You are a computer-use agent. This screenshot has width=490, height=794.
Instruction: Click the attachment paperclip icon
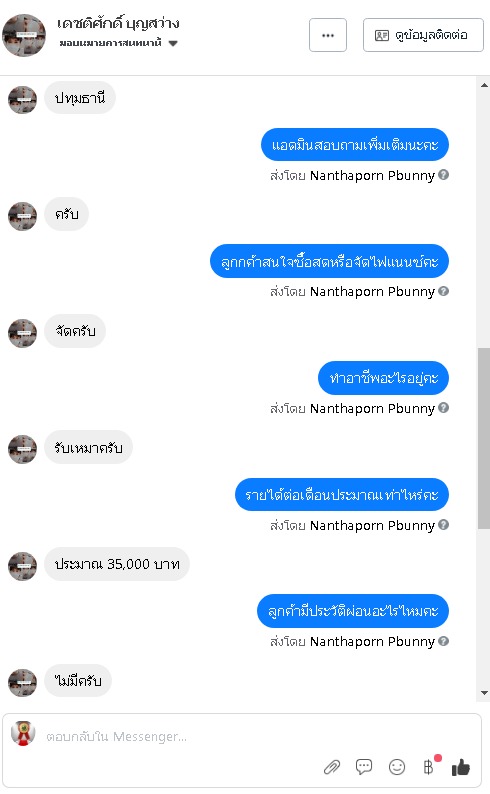[332, 767]
